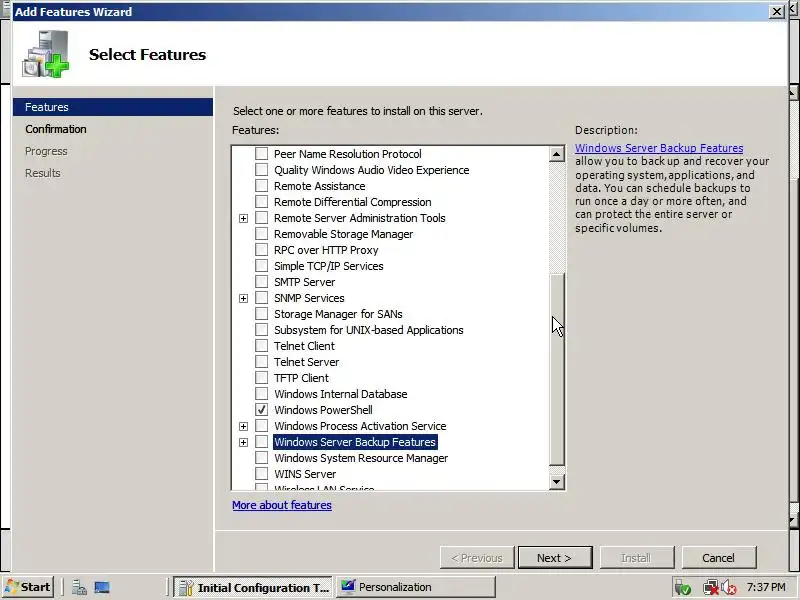Check Remote Differential Compression

261,202
